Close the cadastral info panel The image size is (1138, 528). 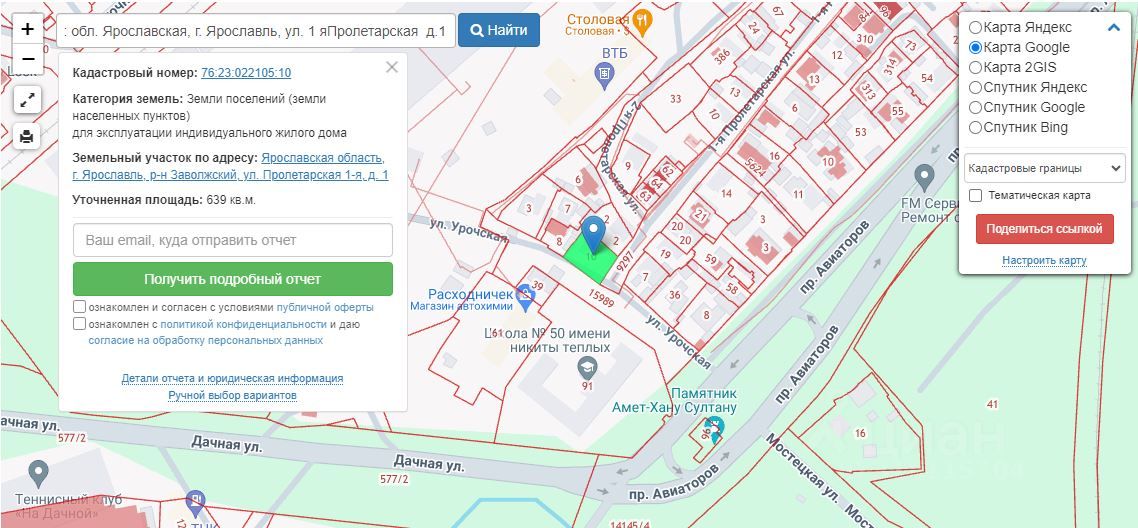[x=392, y=67]
